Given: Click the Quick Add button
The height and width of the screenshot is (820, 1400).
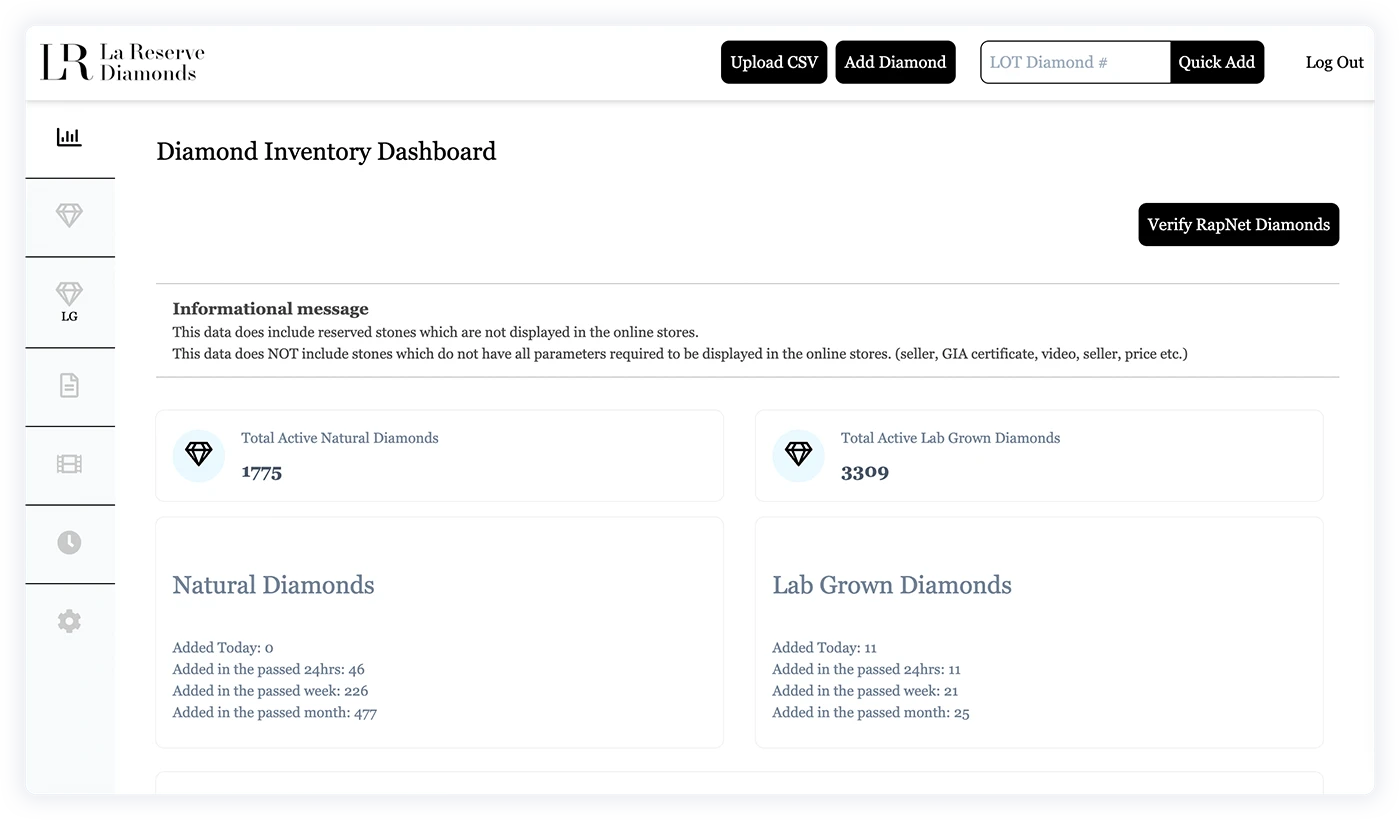Looking at the screenshot, I should (x=1216, y=62).
